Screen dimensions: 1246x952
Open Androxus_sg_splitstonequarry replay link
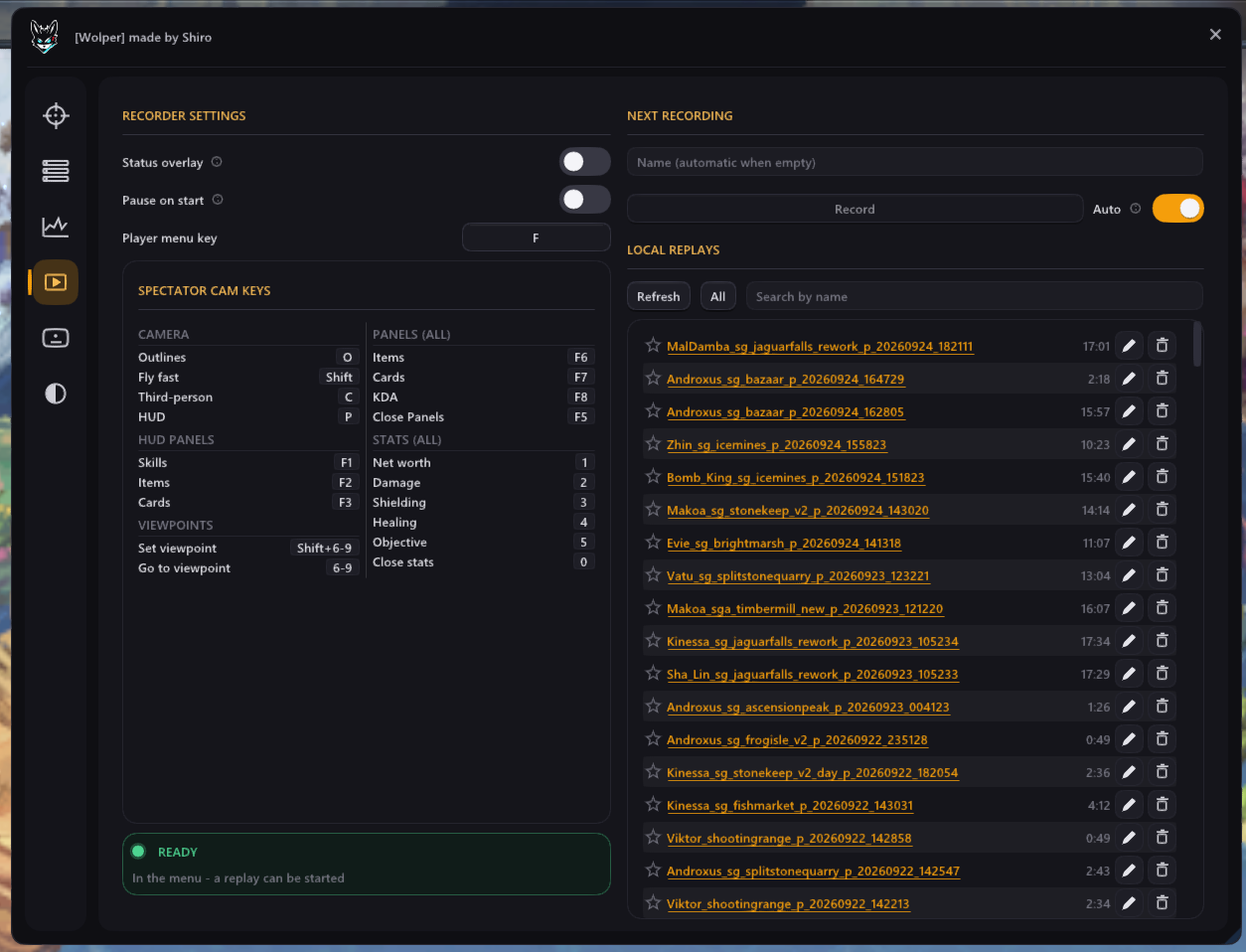[x=813, y=872]
